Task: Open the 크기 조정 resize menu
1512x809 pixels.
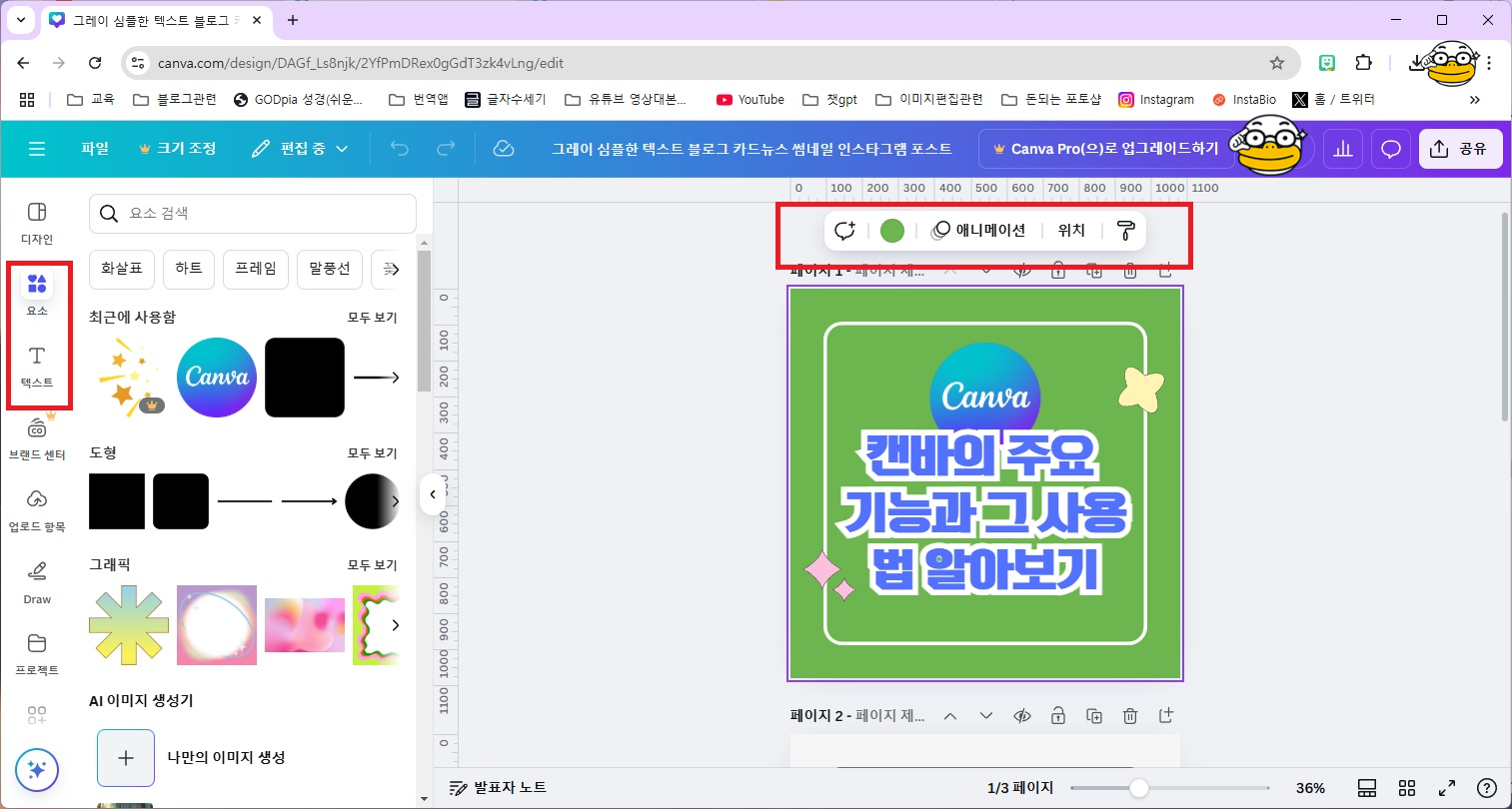Action: coord(178,149)
